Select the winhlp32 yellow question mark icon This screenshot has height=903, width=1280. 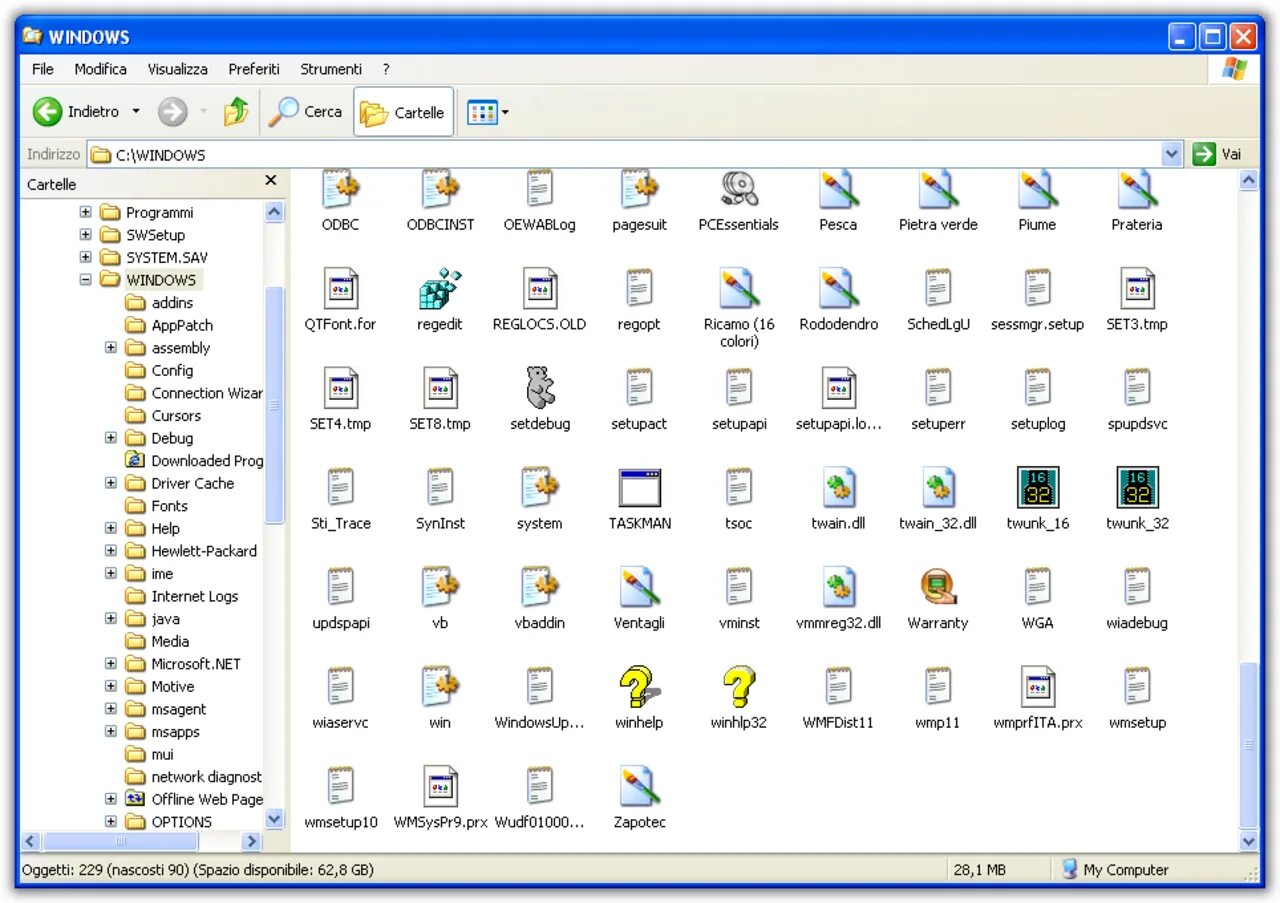click(x=738, y=687)
